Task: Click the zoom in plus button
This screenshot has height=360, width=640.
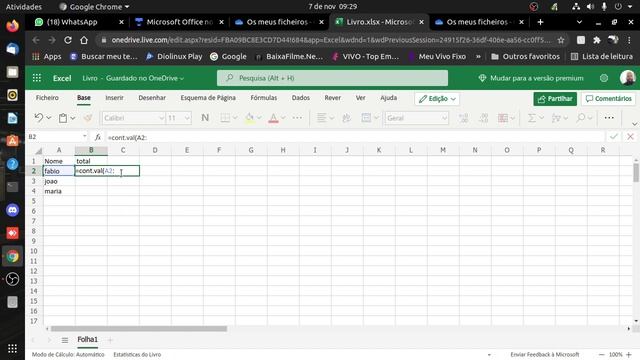Action: click(x=629, y=355)
